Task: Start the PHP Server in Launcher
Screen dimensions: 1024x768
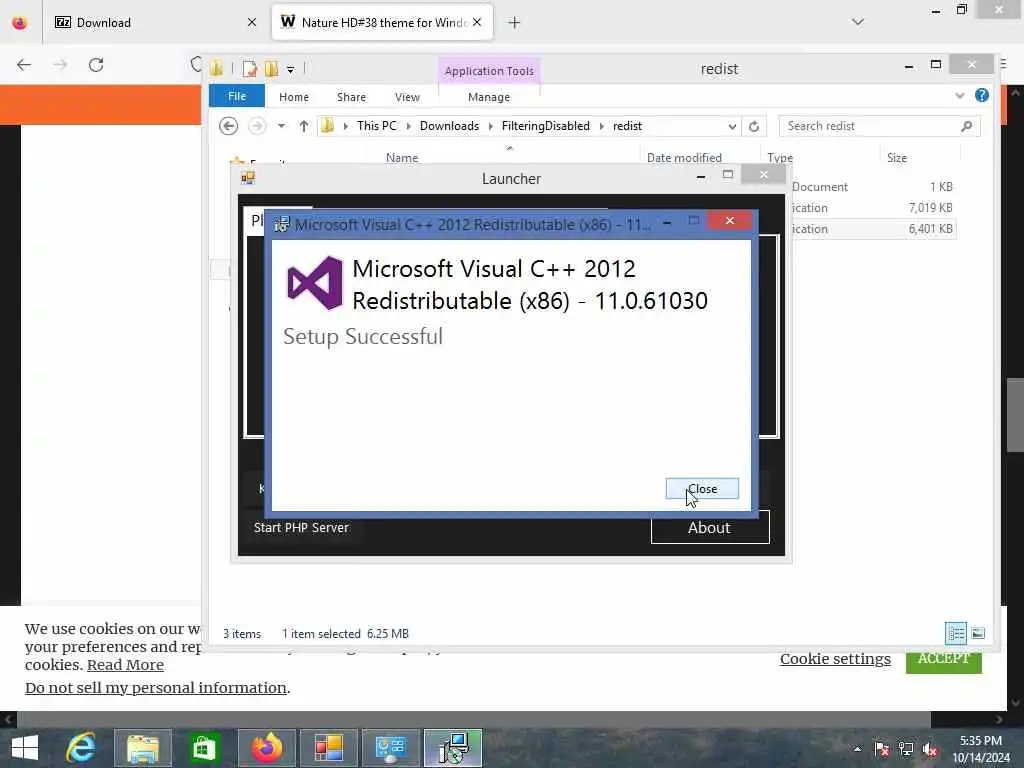Action: tap(301, 528)
